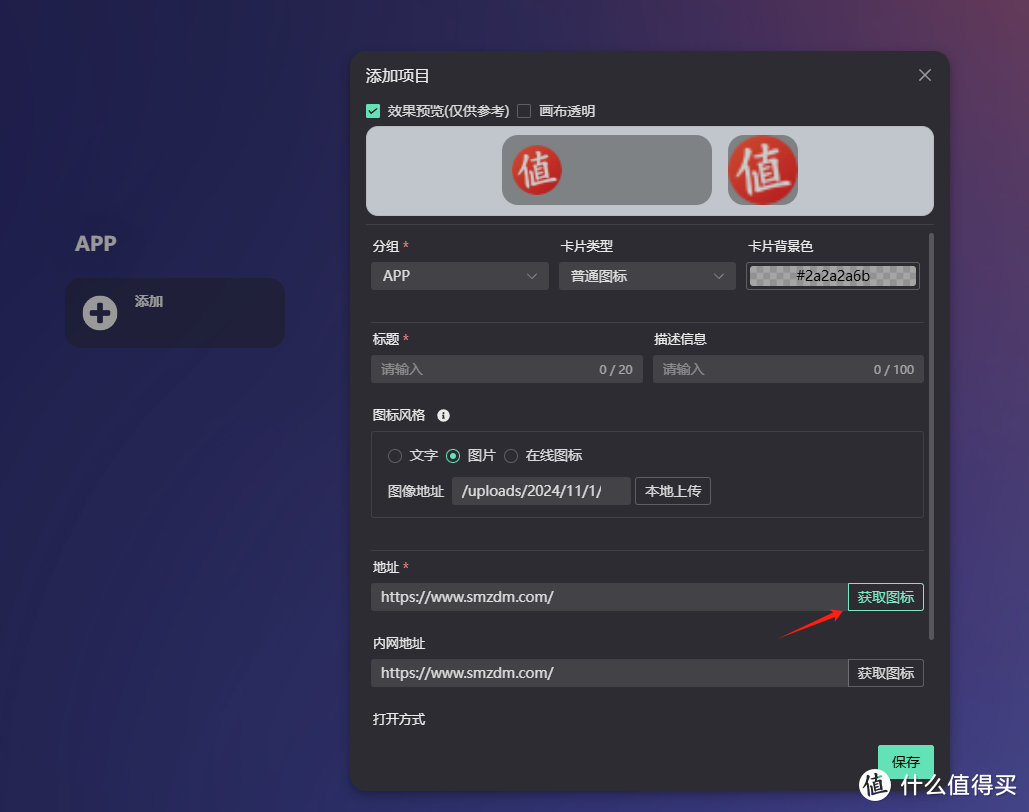Enable the 画布透明 checkbox
The image size is (1029, 812).
coord(524,111)
